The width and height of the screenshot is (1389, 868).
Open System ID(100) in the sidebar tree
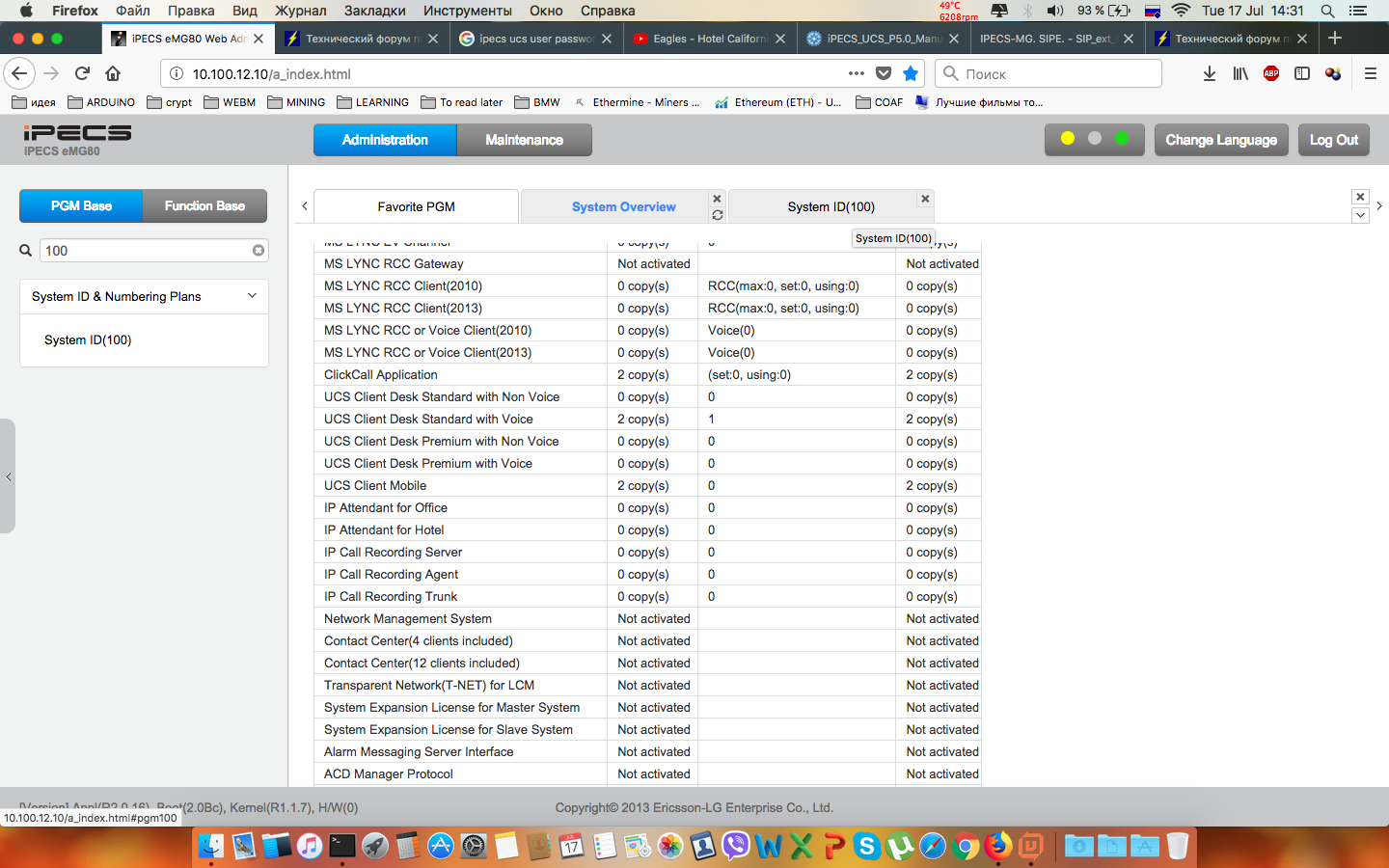click(x=88, y=340)
